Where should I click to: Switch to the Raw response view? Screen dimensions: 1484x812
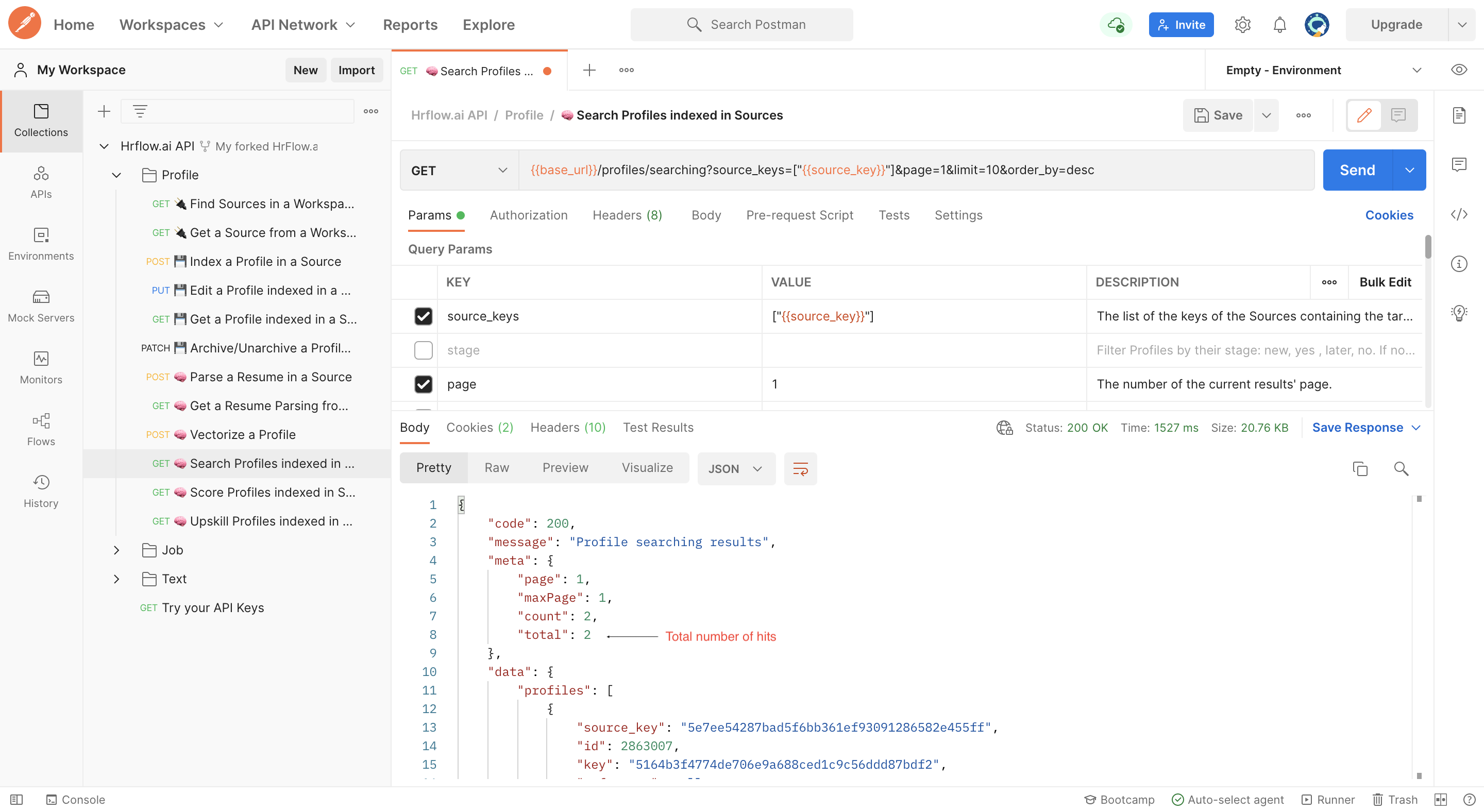[497, 468]
